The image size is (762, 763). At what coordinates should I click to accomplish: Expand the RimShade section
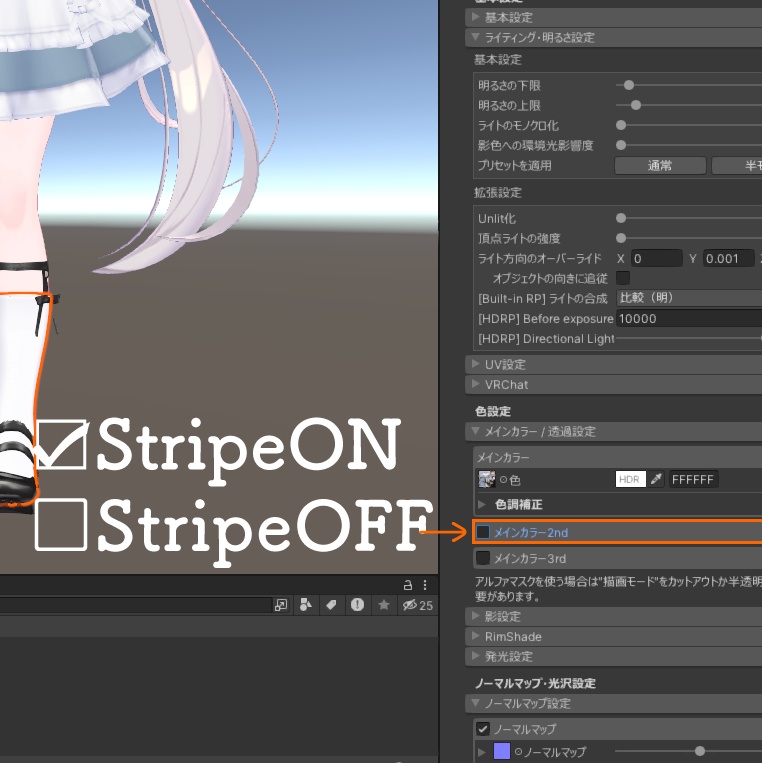[475, 636]
